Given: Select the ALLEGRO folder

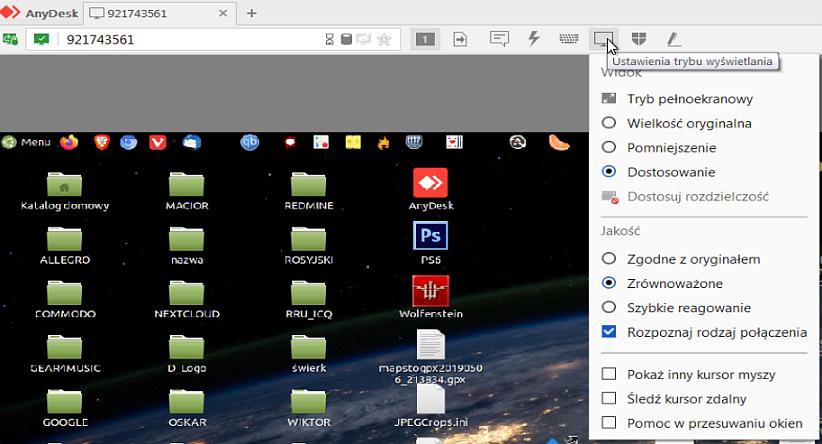Looking at the screenshot, I should click(x=64, y=244).
